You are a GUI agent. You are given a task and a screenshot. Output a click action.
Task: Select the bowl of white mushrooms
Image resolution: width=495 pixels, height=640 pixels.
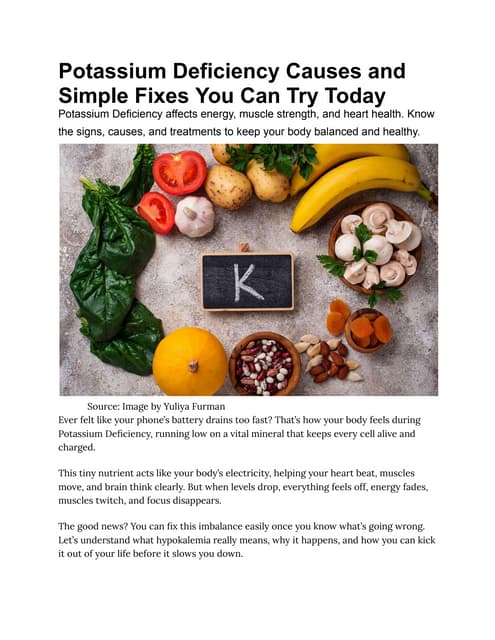[x=376, y=247]
